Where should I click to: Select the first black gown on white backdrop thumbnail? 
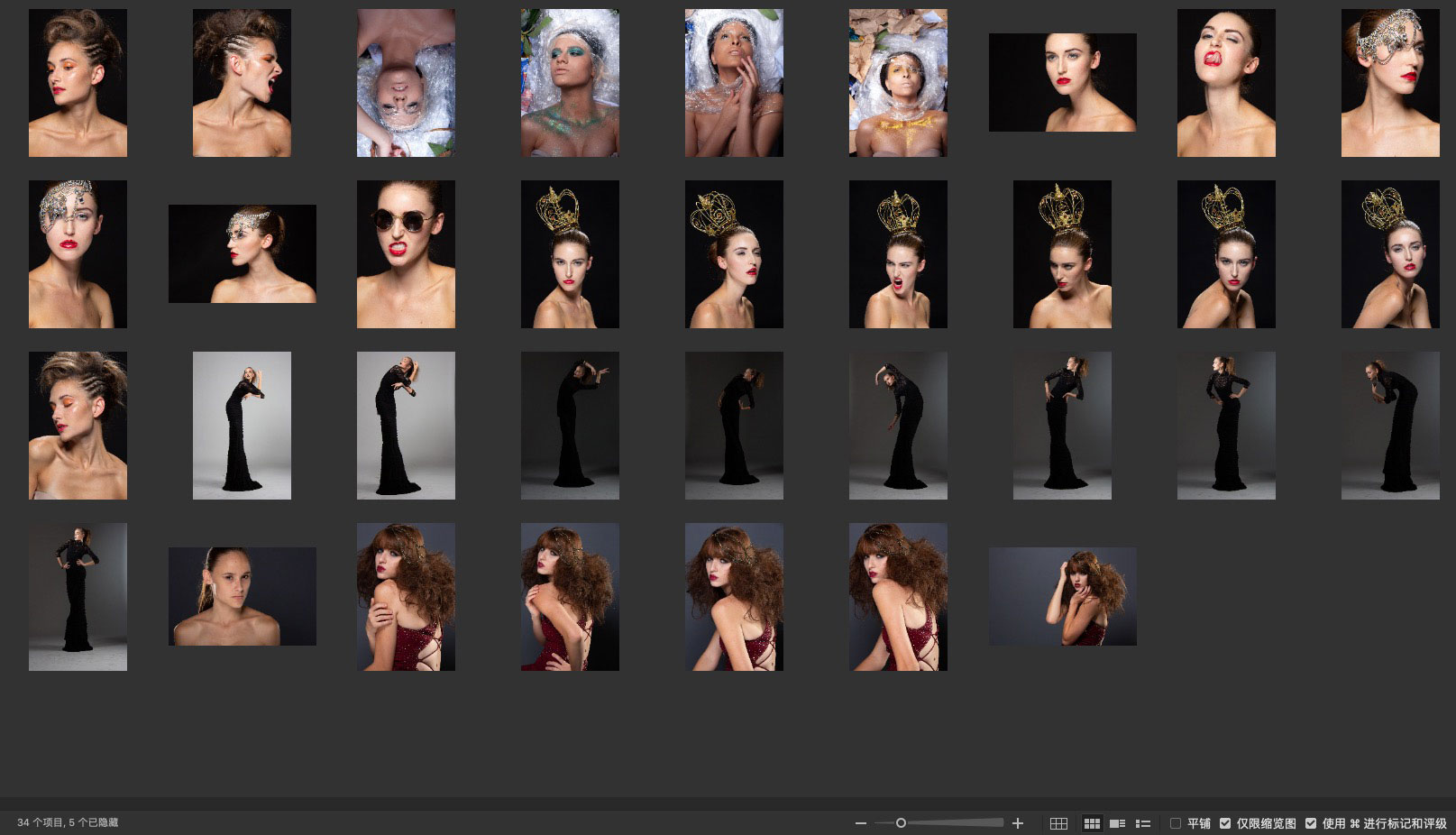pyautogui.click(x=242, y=425)
